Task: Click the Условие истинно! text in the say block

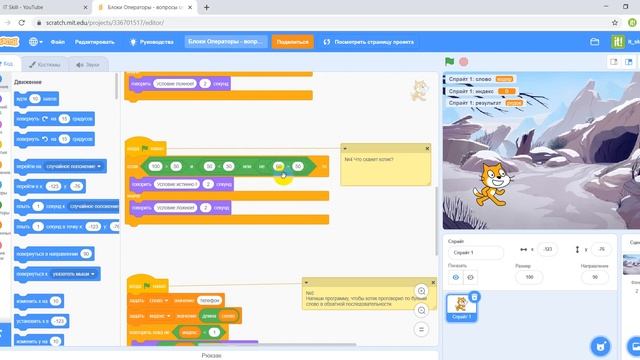Action: [x=177, y=184]
